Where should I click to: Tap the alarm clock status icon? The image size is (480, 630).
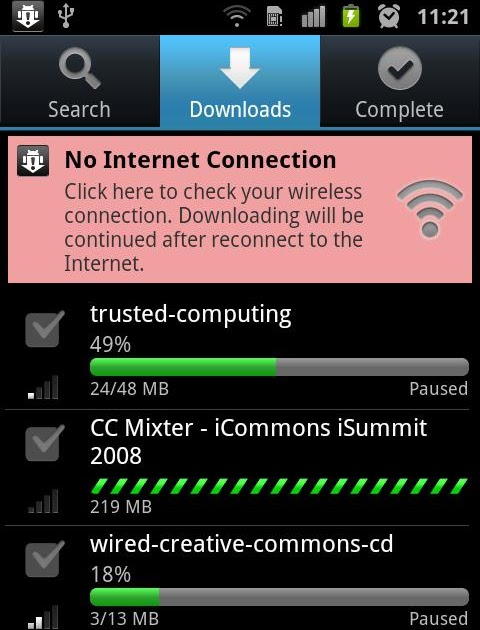pos(388,16)
